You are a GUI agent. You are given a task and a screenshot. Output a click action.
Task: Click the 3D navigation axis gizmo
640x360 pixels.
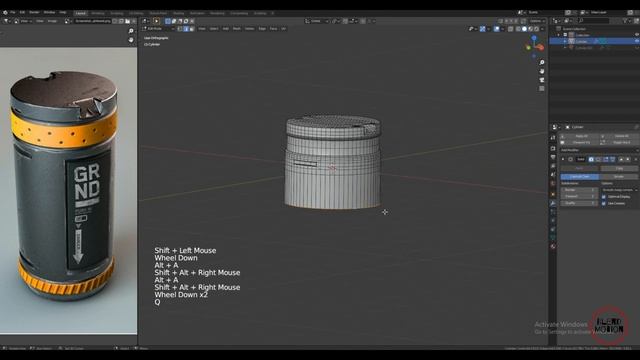pos(535,46)
